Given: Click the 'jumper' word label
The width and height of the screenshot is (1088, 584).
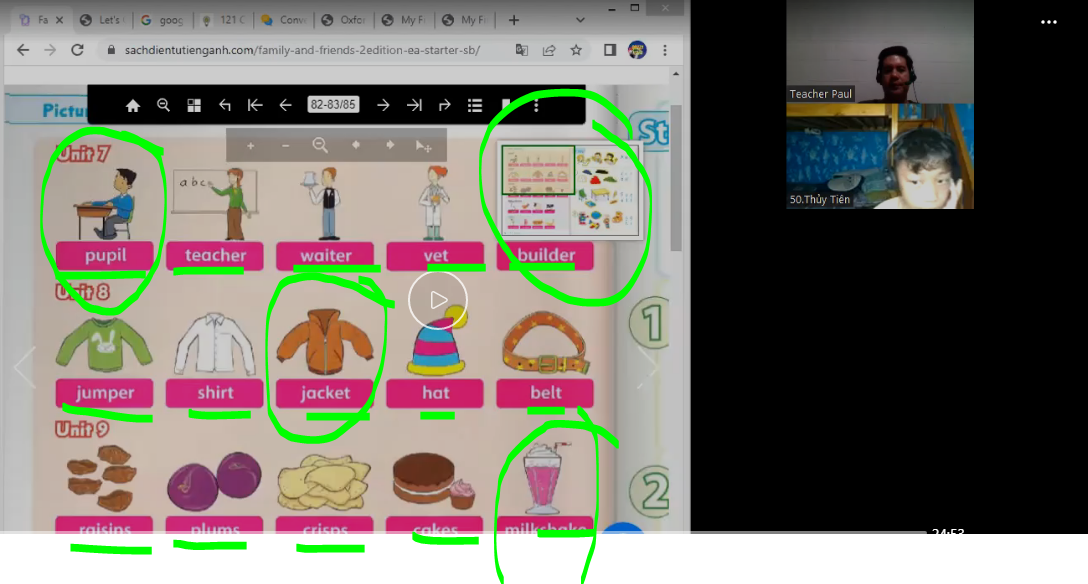Looking at the screenshot, I should [105, 393].
